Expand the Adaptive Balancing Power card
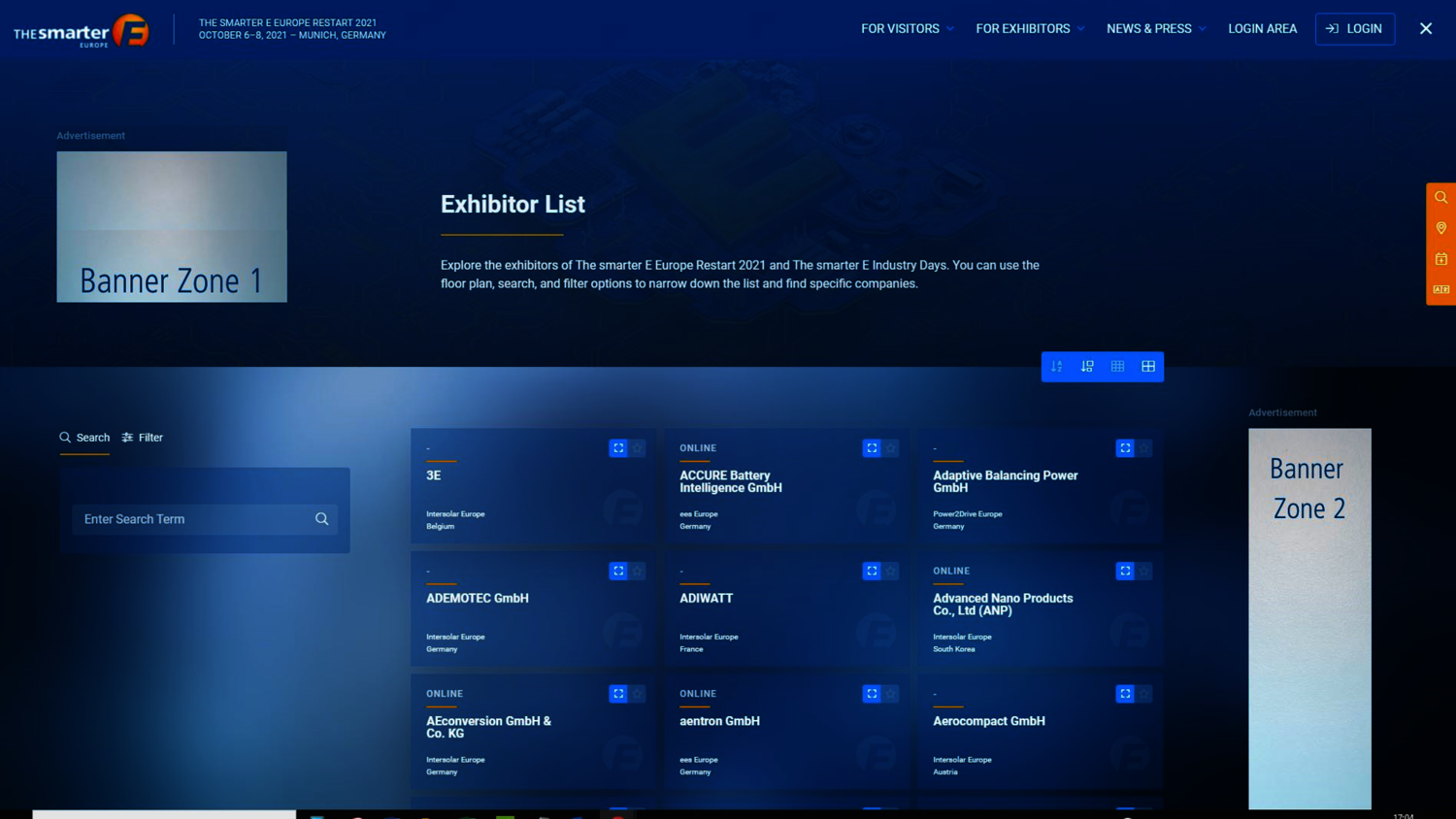Image resolution: width=1456 pixels, height=819 pixels. pyautogui.click(x=1125, y=448)
